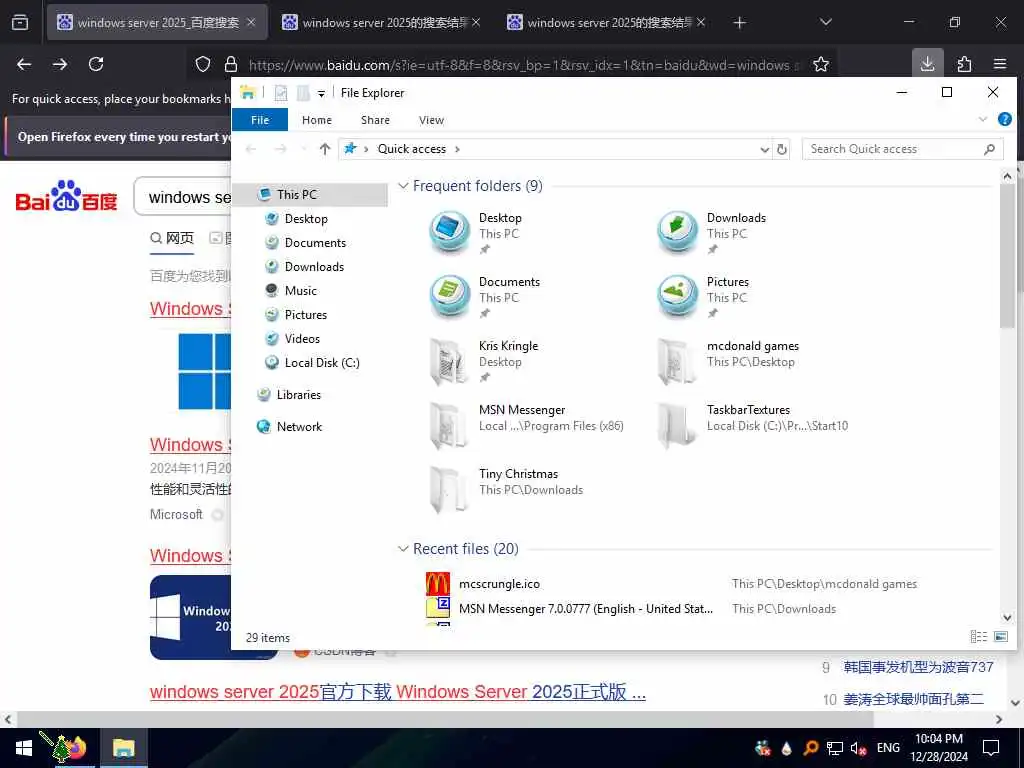This screenshot has height=768, width=1024.
Task: Click the Properties icon in quick access toolbar
Action: coord(281,93)
